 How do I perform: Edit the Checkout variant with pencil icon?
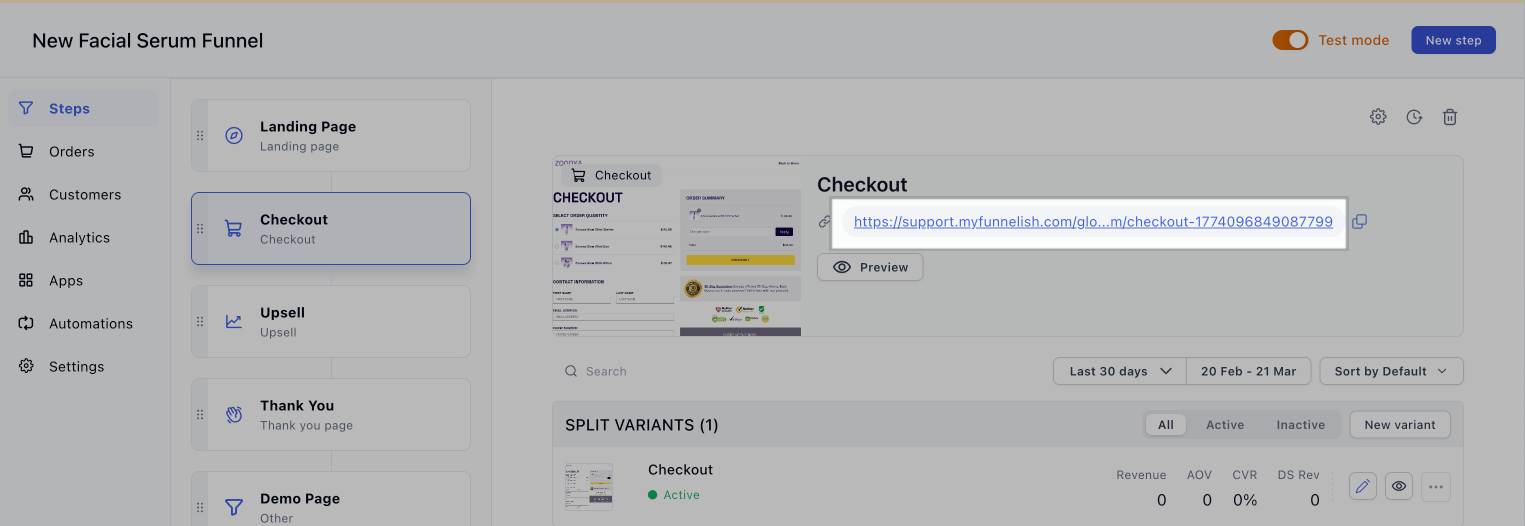point(1362,487)
